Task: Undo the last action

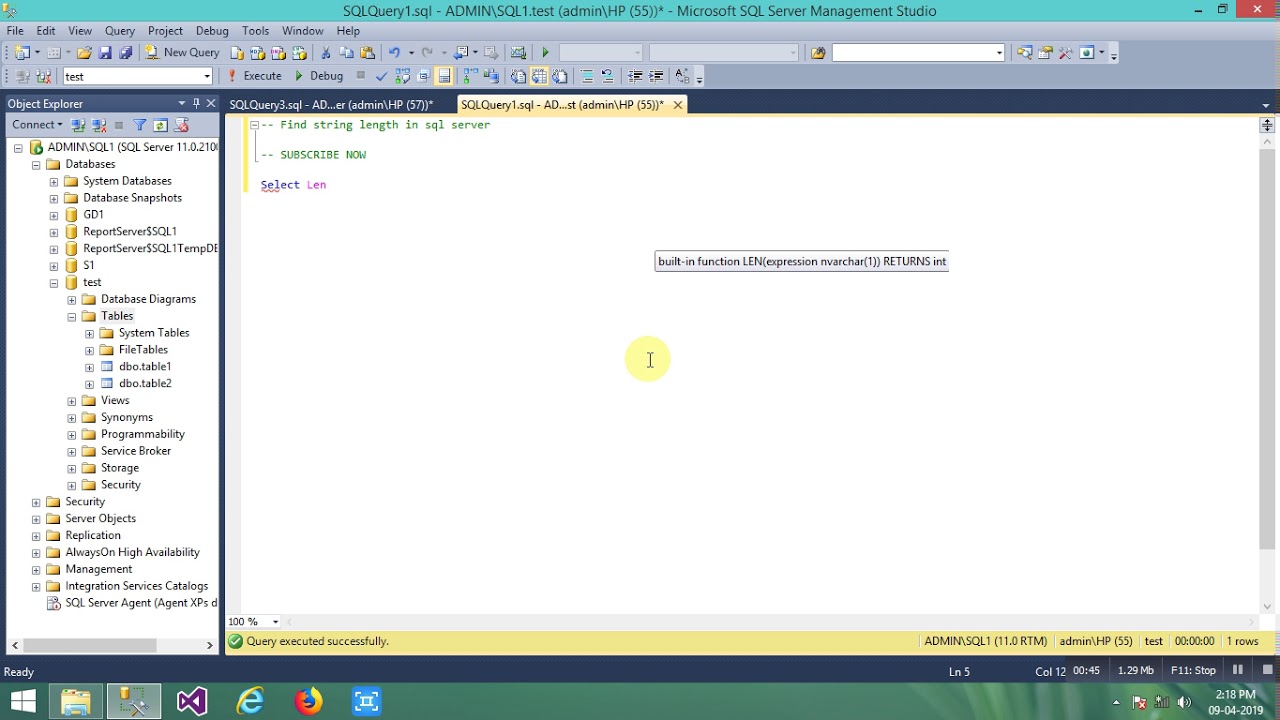Action: (x=394, y=53)
